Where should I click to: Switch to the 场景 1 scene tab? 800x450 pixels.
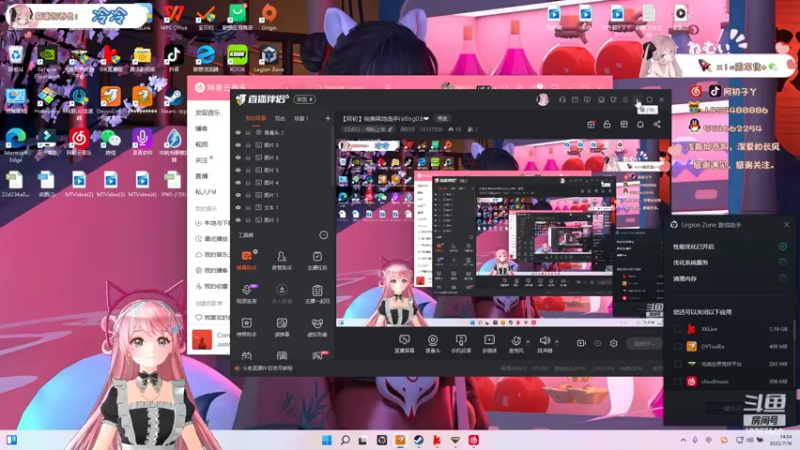point(301,118)
